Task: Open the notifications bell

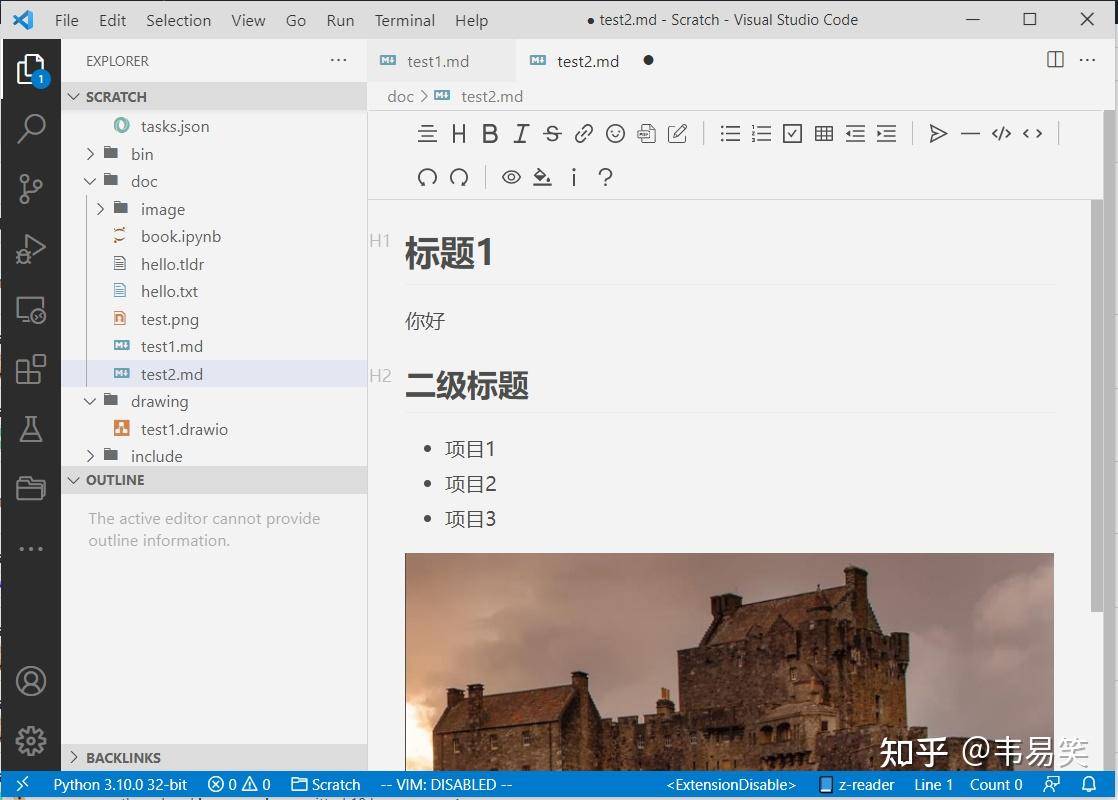Action: (1089, 785)
